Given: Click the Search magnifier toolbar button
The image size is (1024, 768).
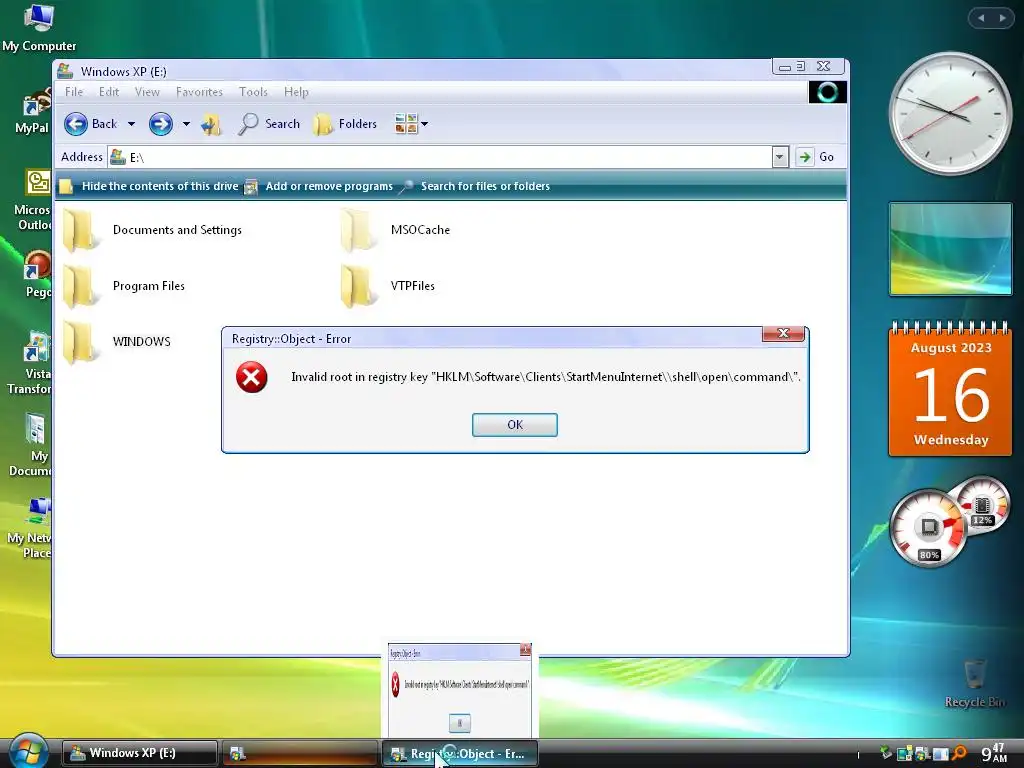Looking at the screenshot, I should [269, 123].
